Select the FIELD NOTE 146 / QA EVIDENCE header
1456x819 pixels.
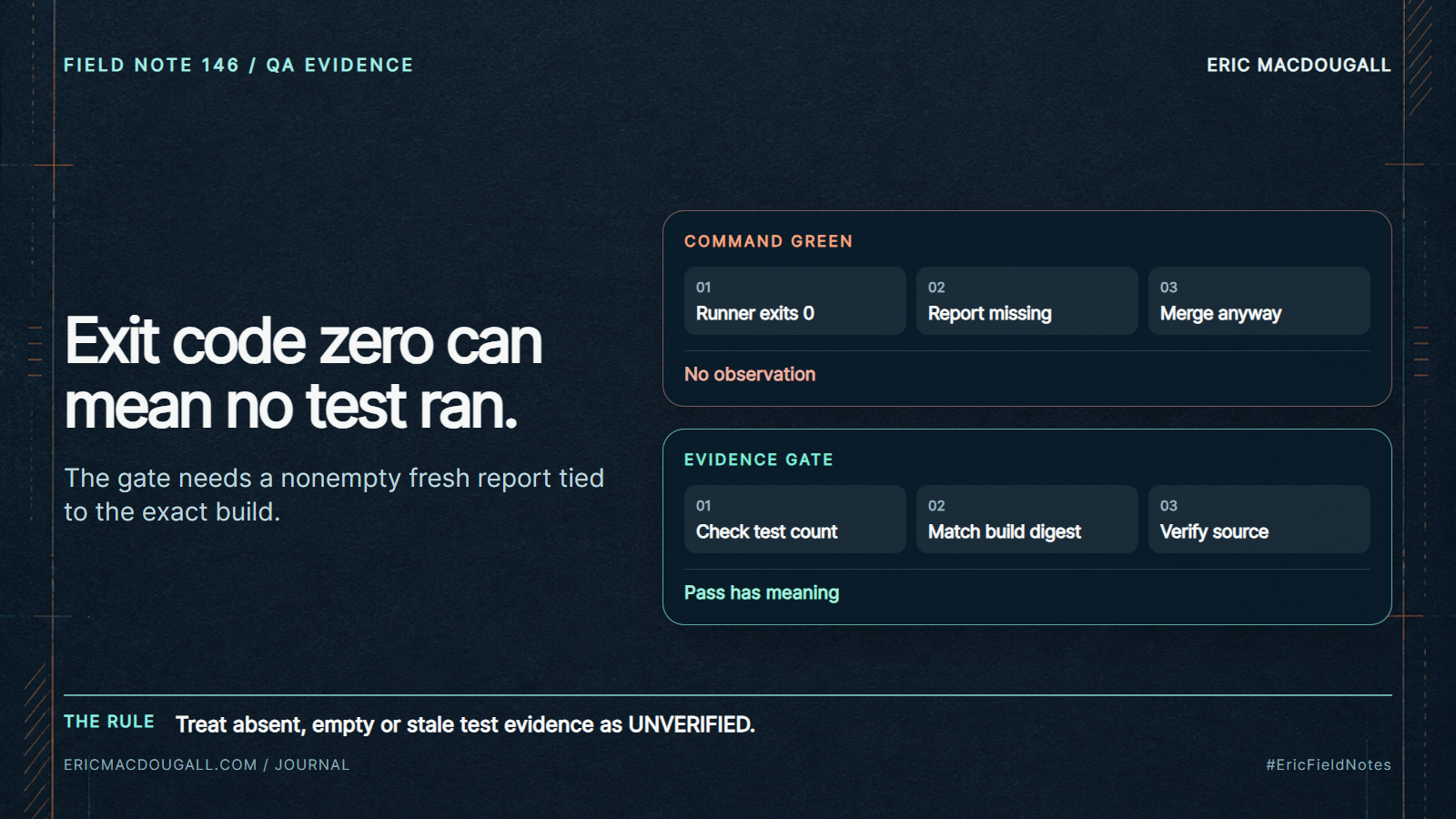(238, 65)
